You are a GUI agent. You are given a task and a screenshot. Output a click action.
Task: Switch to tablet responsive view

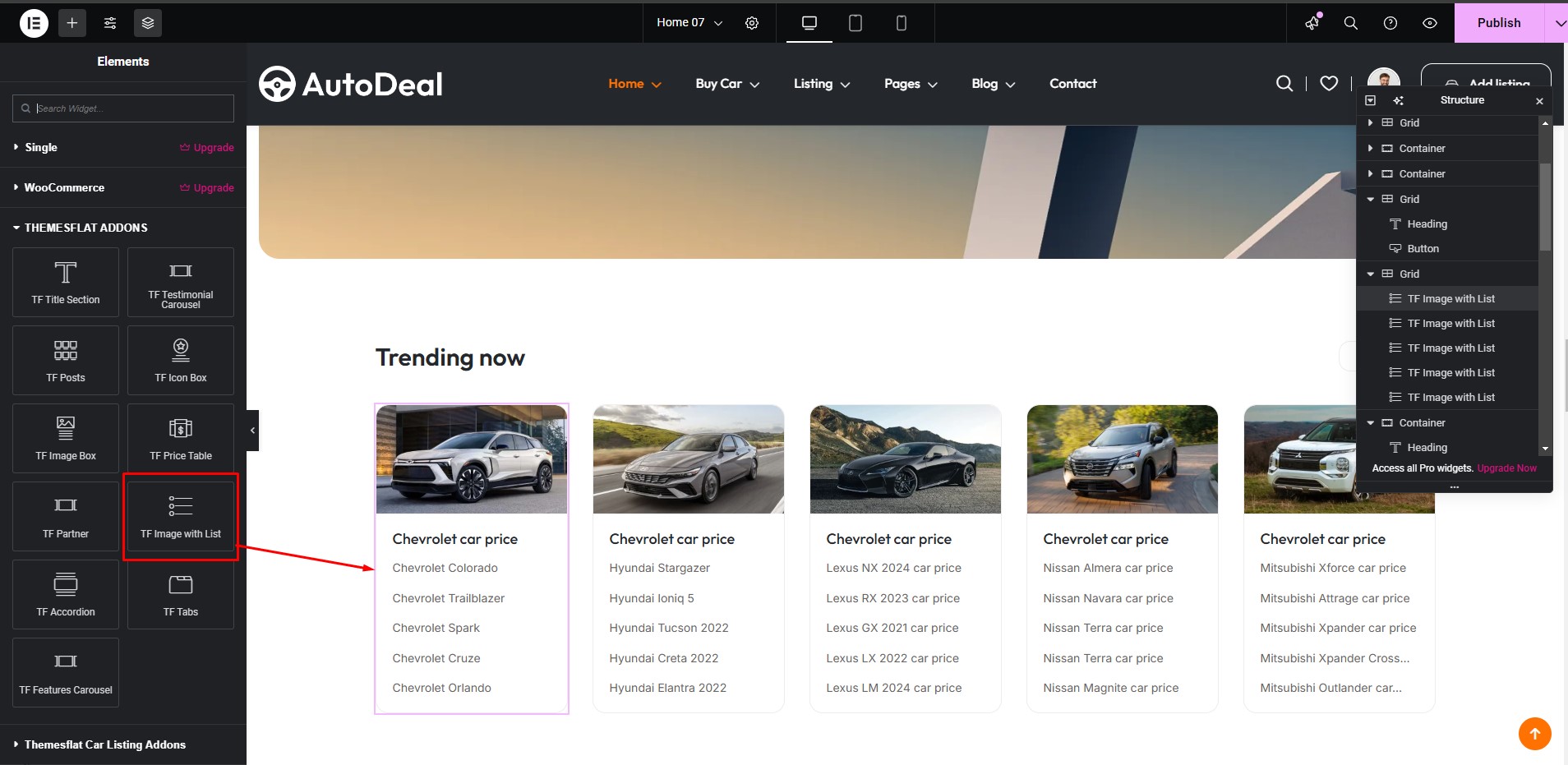[x=855, y=23]
